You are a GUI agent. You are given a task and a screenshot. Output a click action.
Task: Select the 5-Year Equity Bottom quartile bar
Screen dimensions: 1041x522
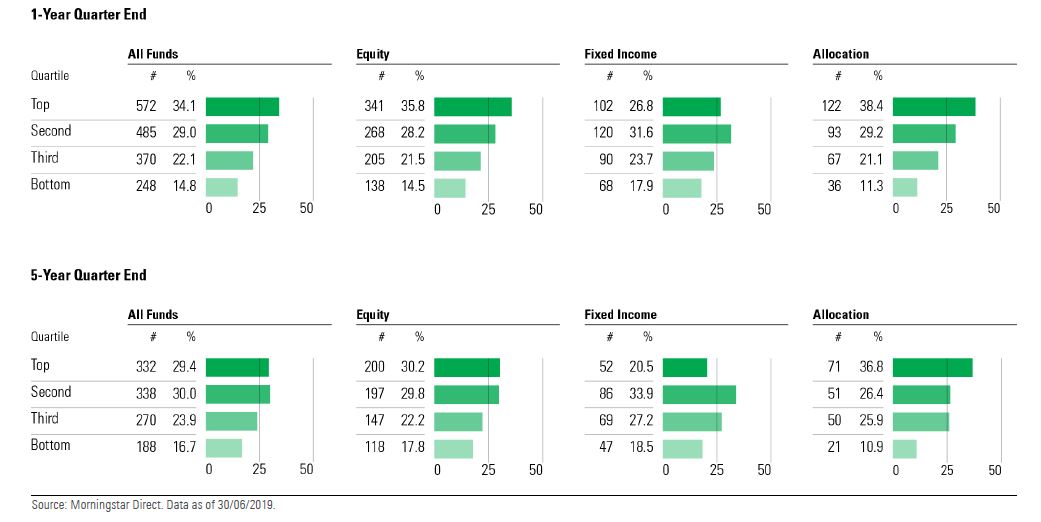(x=453, y=448)
